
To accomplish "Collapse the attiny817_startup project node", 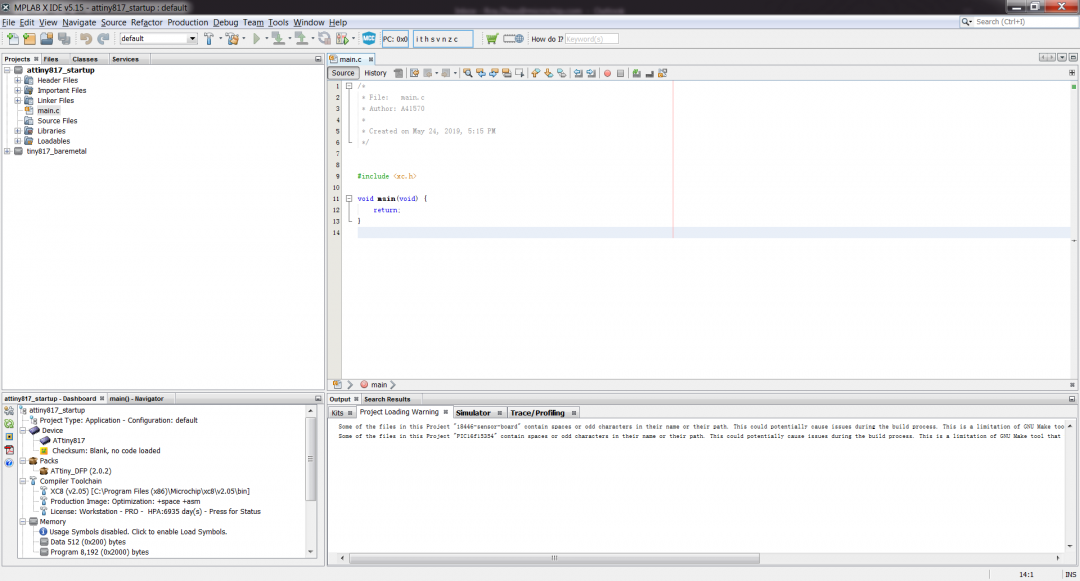I will (x=8, y=70).
